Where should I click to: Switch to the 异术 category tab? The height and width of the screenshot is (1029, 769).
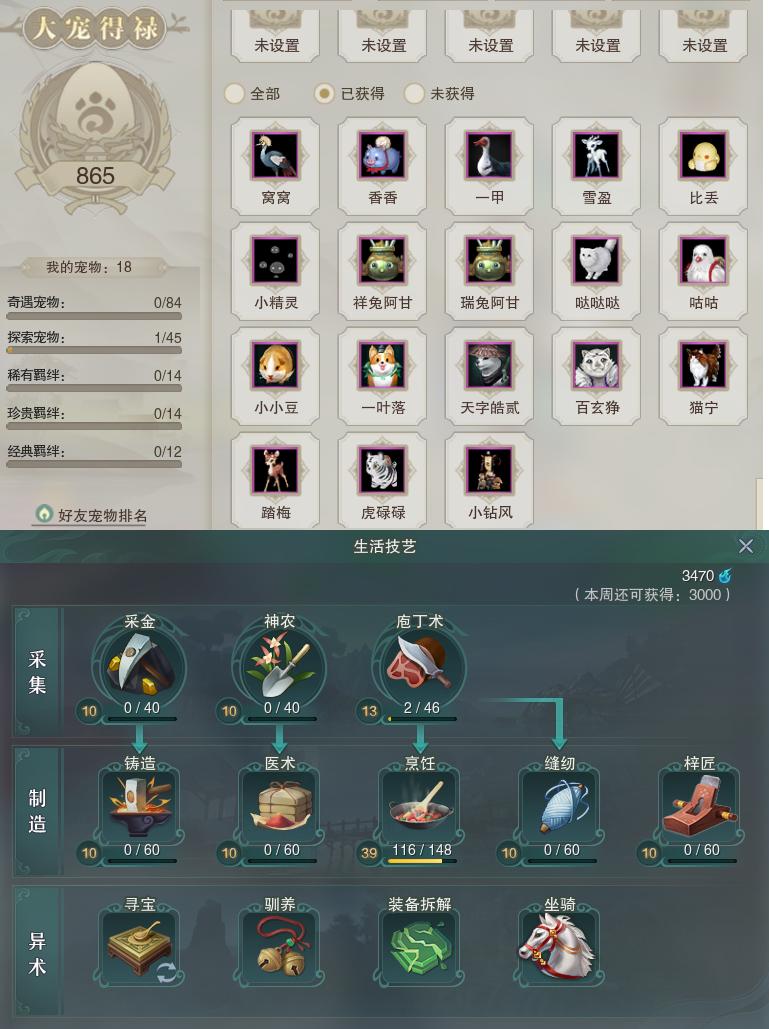point(37,953)
